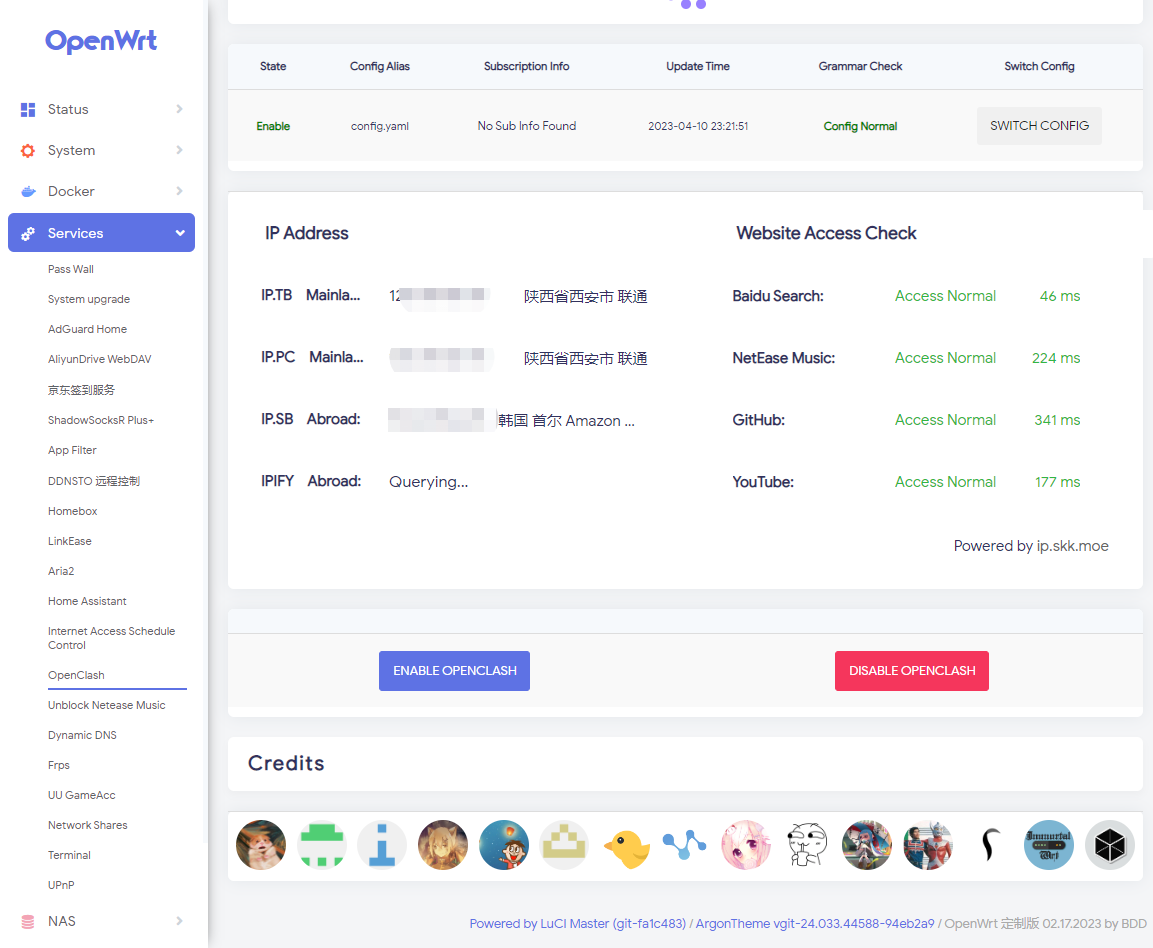The image size is (1153, 948).
Task: Click the Status grid icon in sidebar
Action: tap(28, 110)
